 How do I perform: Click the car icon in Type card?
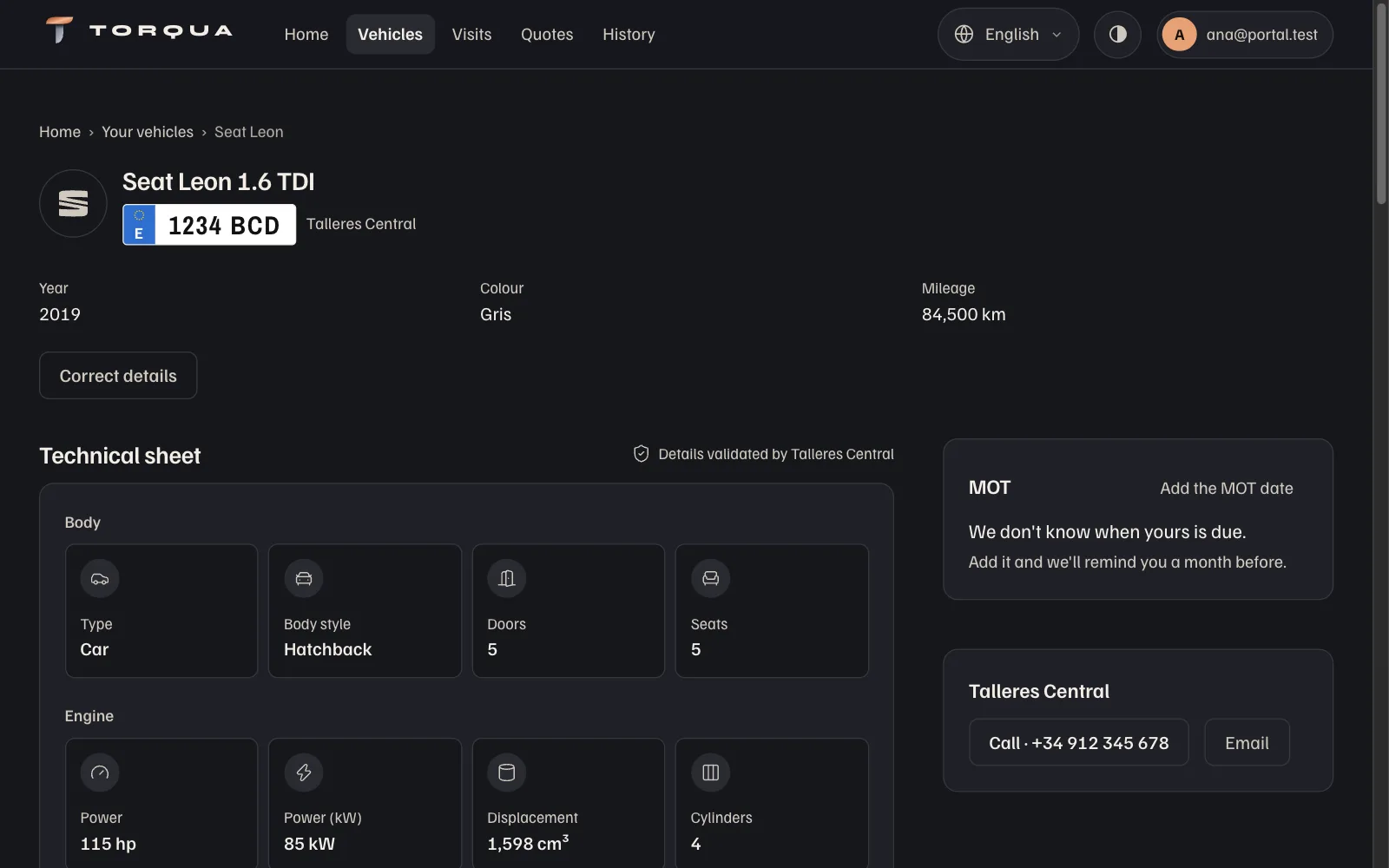(x=100, y=579)
